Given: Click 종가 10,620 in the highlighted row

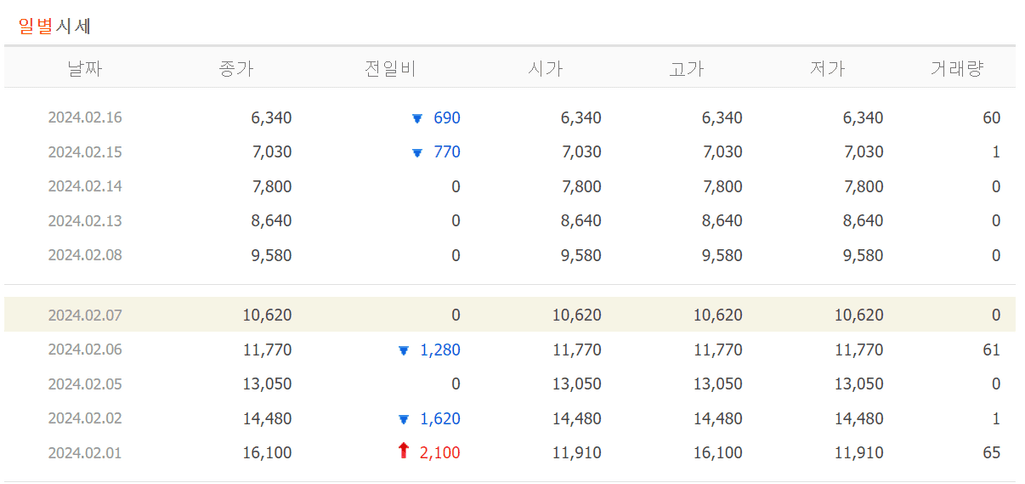Looking at the screenshot, I should [267, 315].
